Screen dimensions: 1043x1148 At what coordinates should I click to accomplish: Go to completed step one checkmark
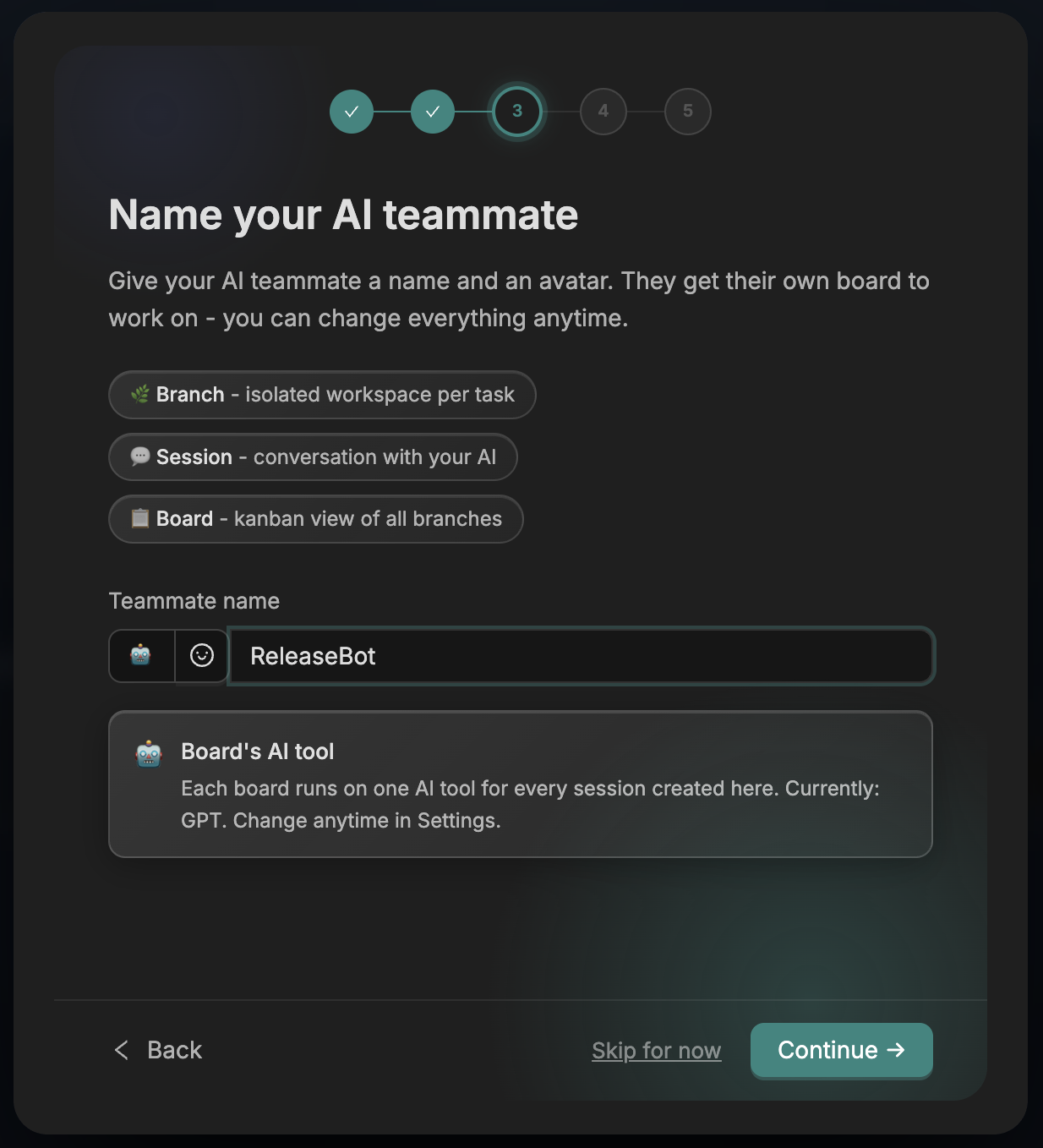(x=352, y=111)
